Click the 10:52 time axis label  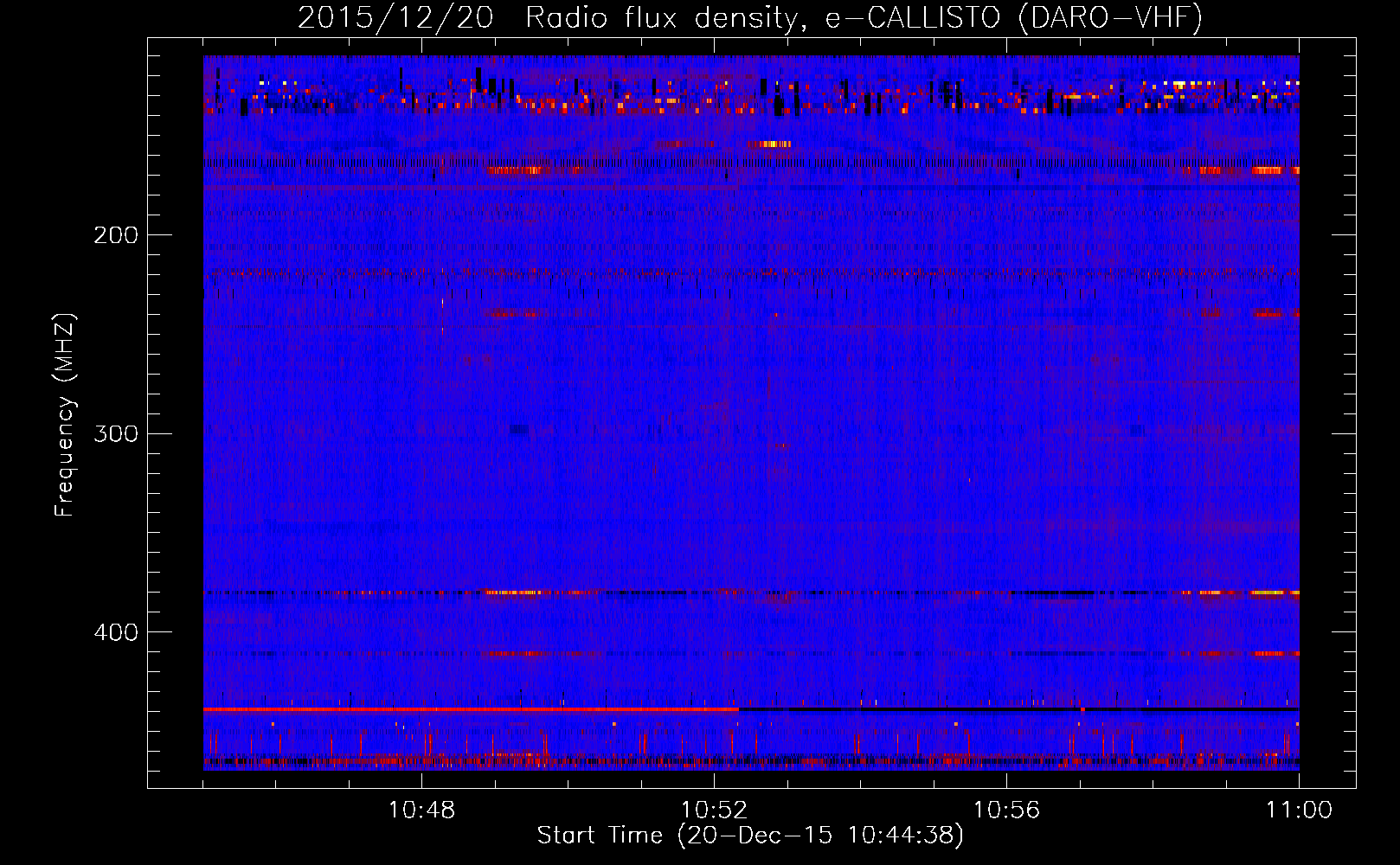pos(714,811)
